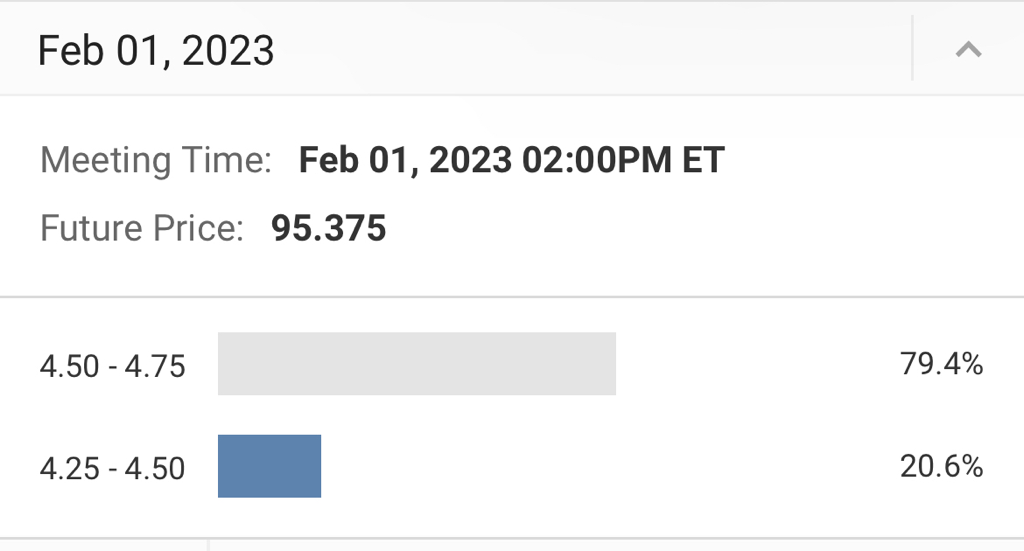1024x551 pixels.
Task: Click the blue 4.25 - 4.50 probability bar
Action: (x=269, y=466)
